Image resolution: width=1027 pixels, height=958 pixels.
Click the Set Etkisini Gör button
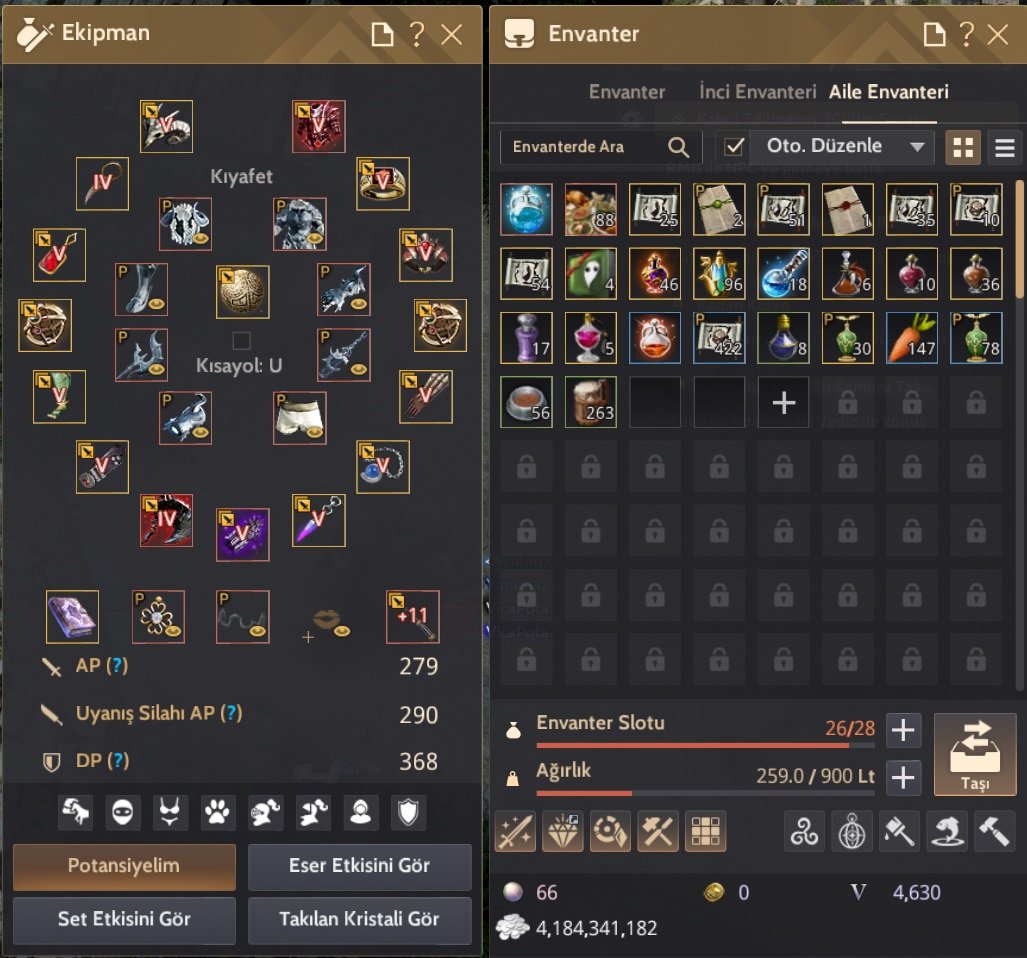point(124,919)
